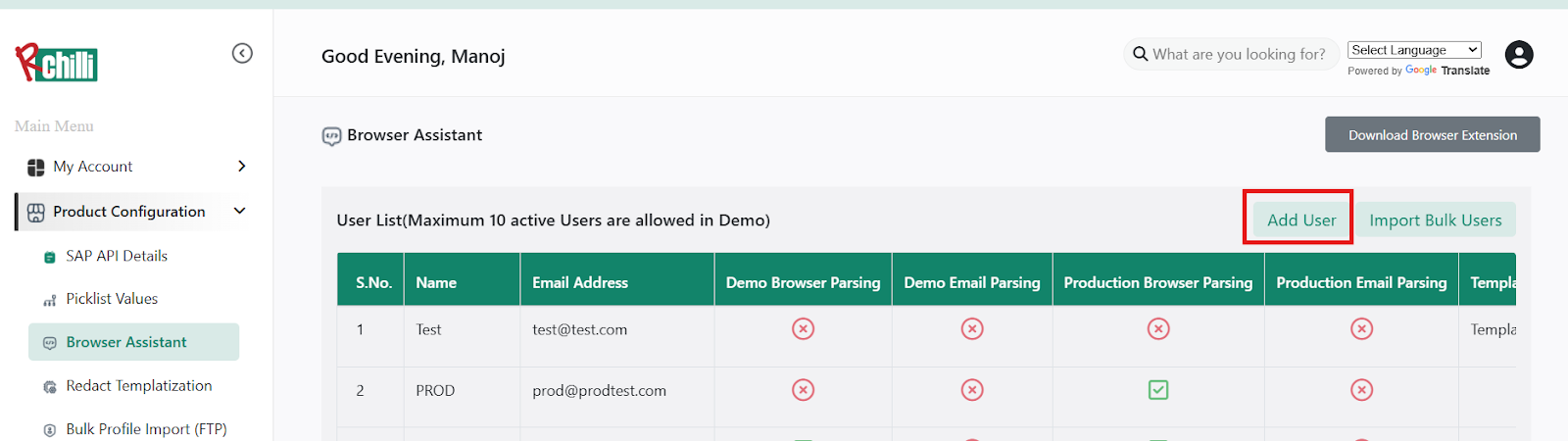Click the Import Bulk Users button
Screen dimensions: 1568x441
[1435, 220]
